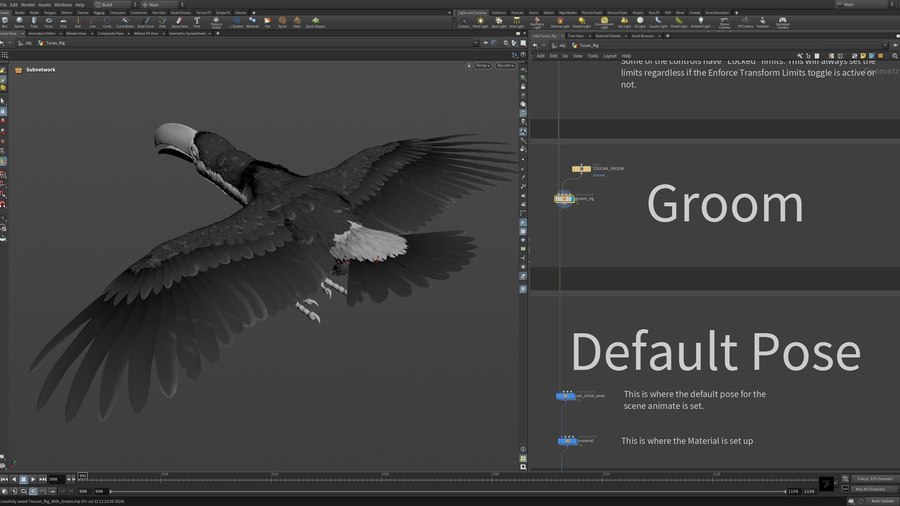Select the Grid shelf tool
Image resolution: width=900 pixels, height=506 pixels.
[x=63, y=22]
